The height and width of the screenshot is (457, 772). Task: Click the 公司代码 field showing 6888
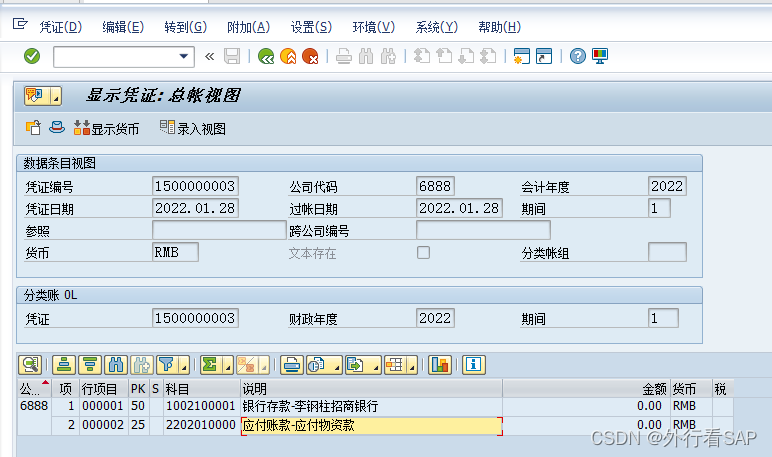435,186
